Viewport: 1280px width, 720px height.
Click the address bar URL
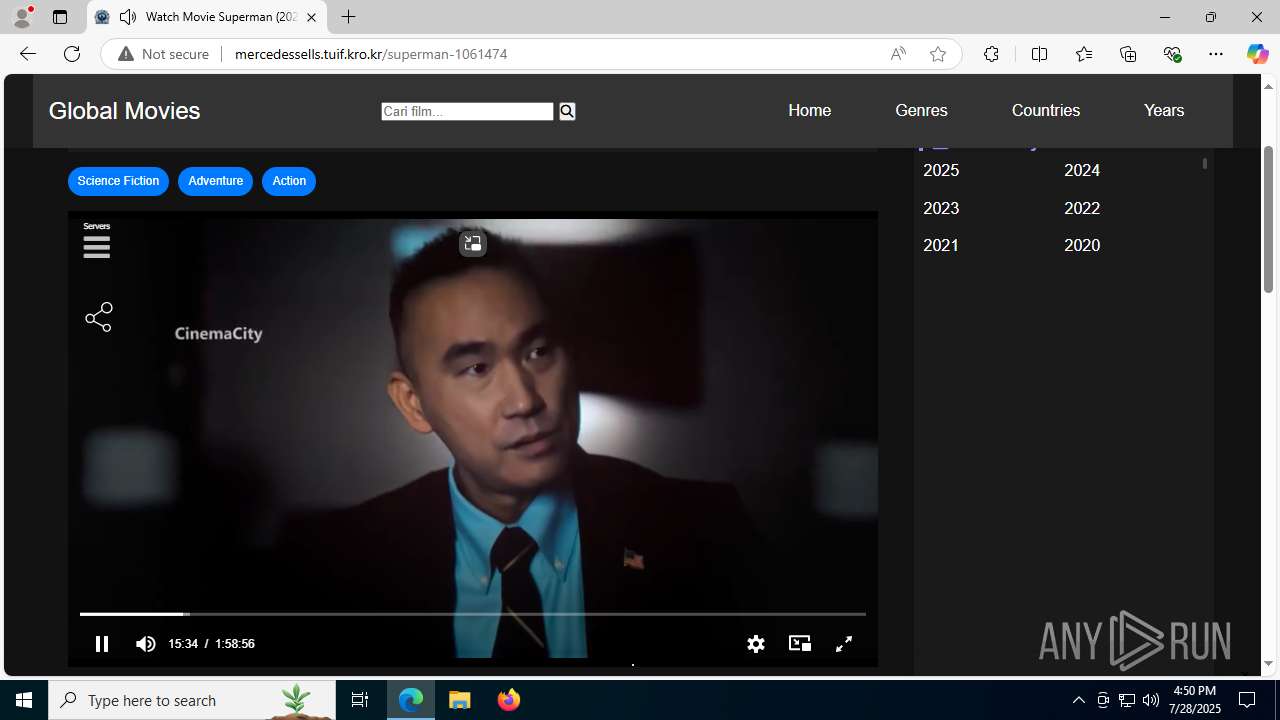pos(371,54)
